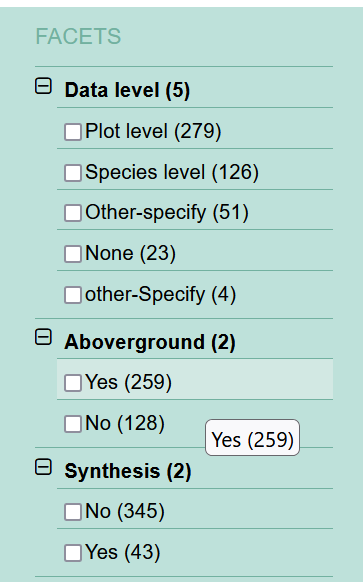Collapse the Data level facet icon
Viewport: 363px width, 582px height.
(43, 86)
